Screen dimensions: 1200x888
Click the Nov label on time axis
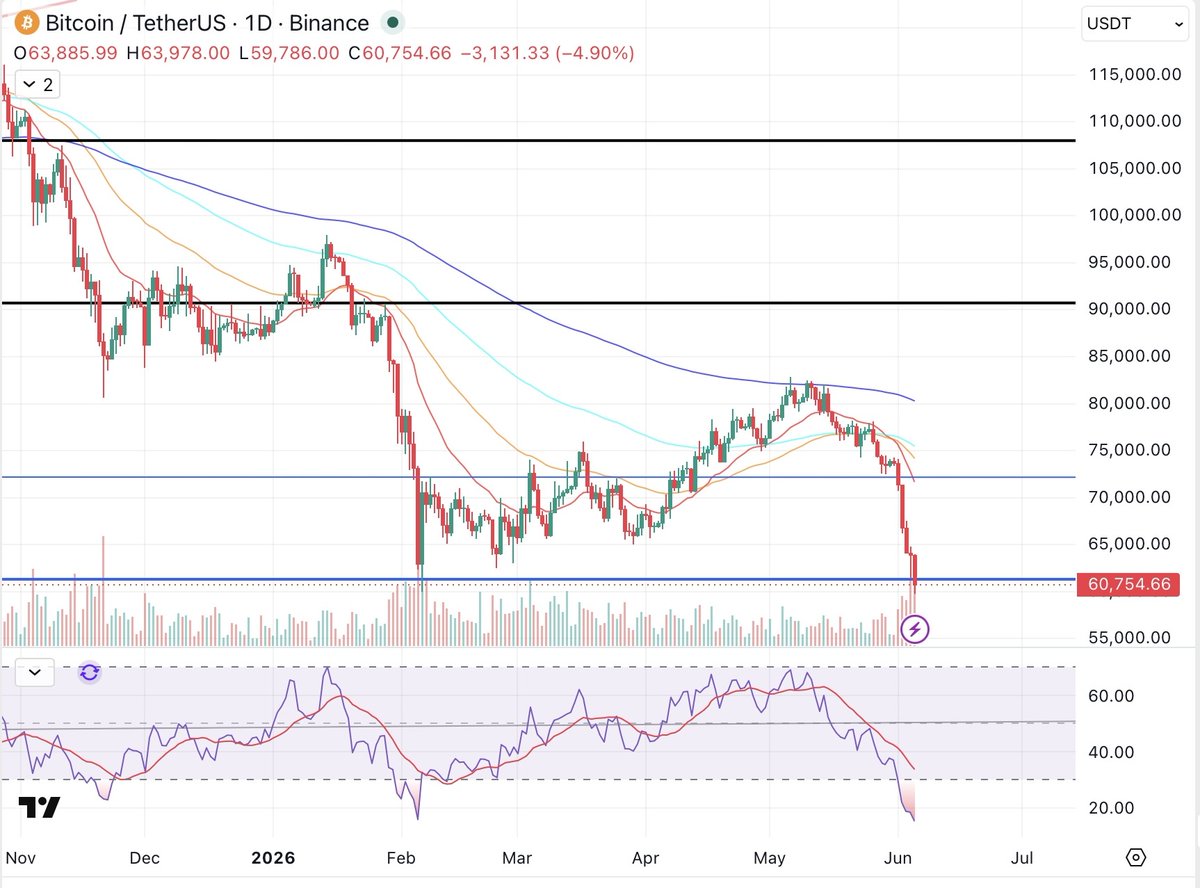tap(19, 857)
